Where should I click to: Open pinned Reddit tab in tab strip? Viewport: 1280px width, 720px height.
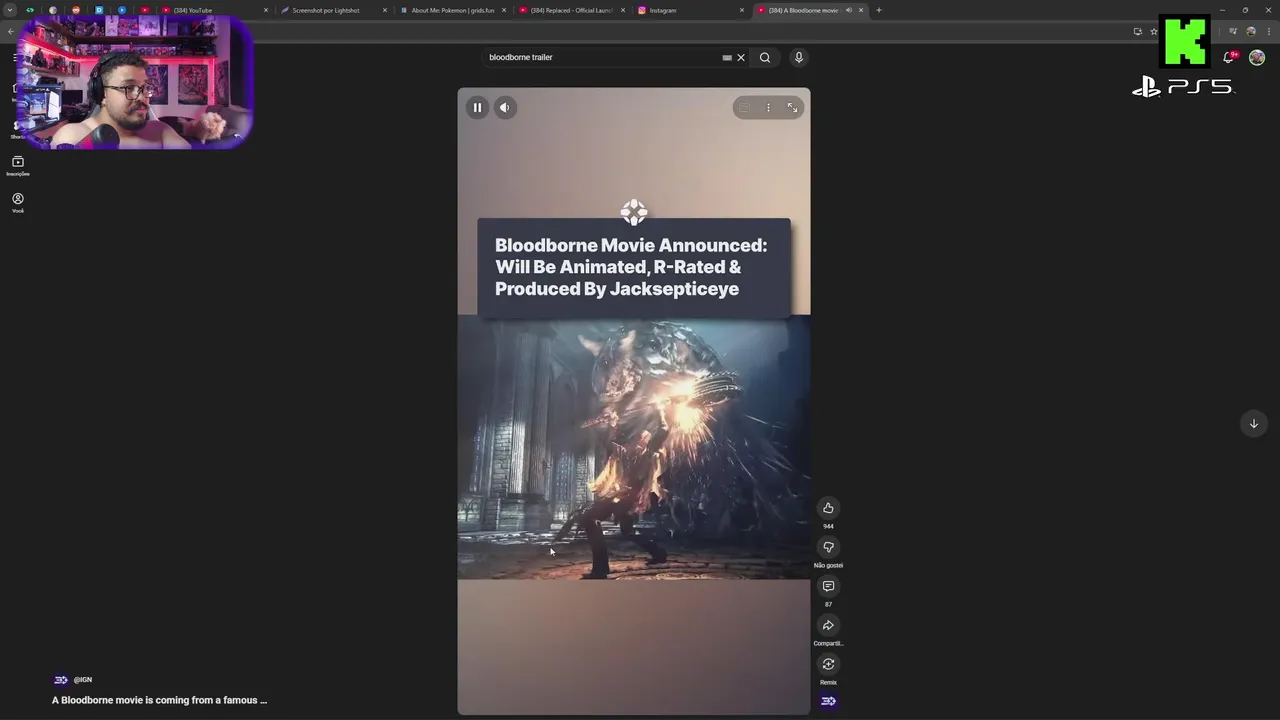point(76,10)
